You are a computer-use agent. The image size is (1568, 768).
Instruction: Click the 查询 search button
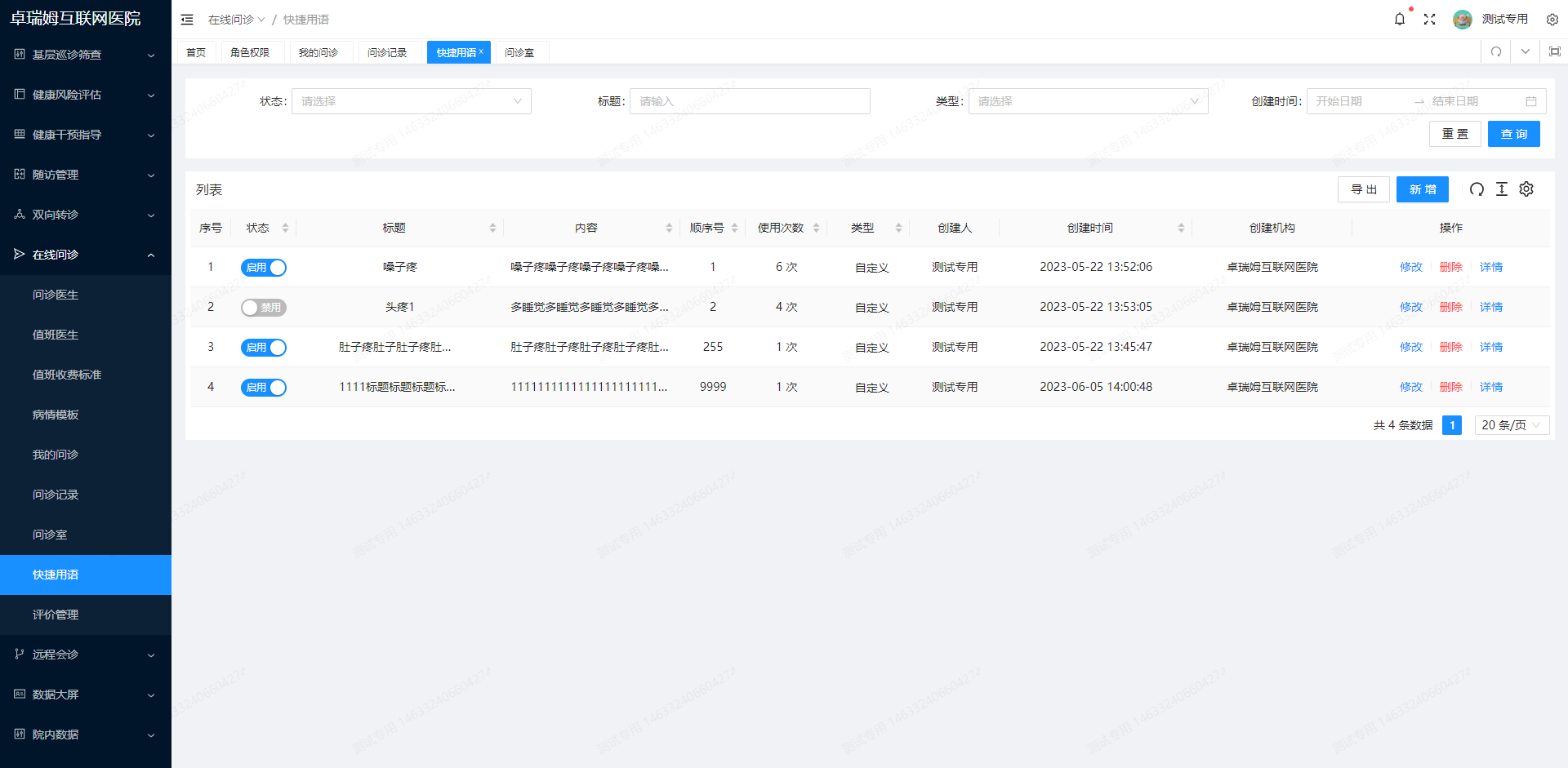1513,133
